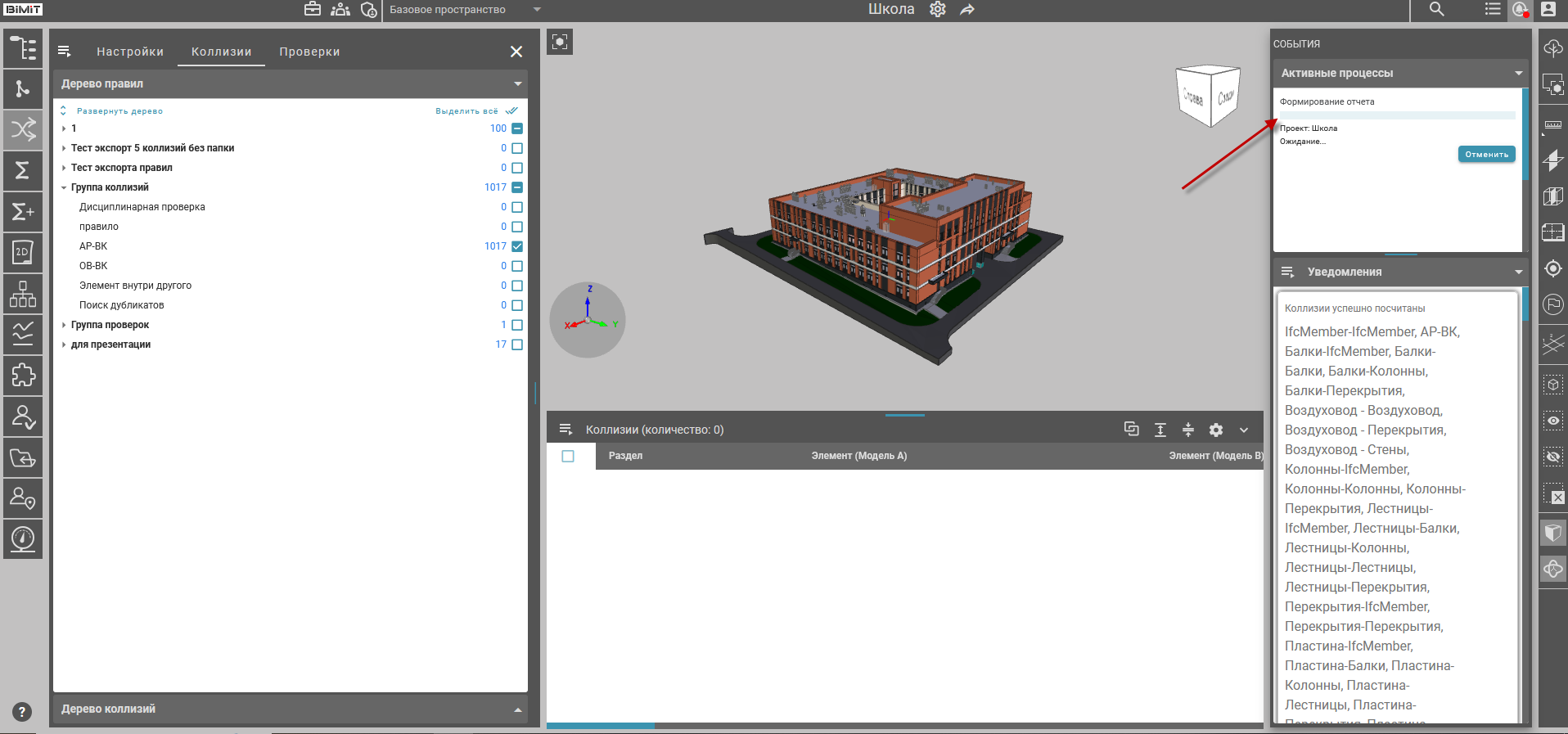Open the search magnifier in top bar

point(1436,10)
